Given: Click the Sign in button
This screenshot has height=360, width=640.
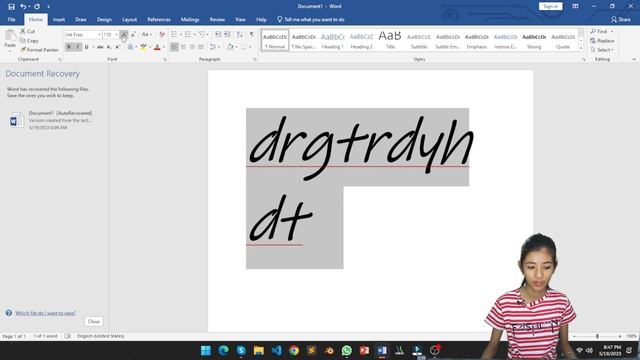Looking at the screenshot, I should click(550, 6).
